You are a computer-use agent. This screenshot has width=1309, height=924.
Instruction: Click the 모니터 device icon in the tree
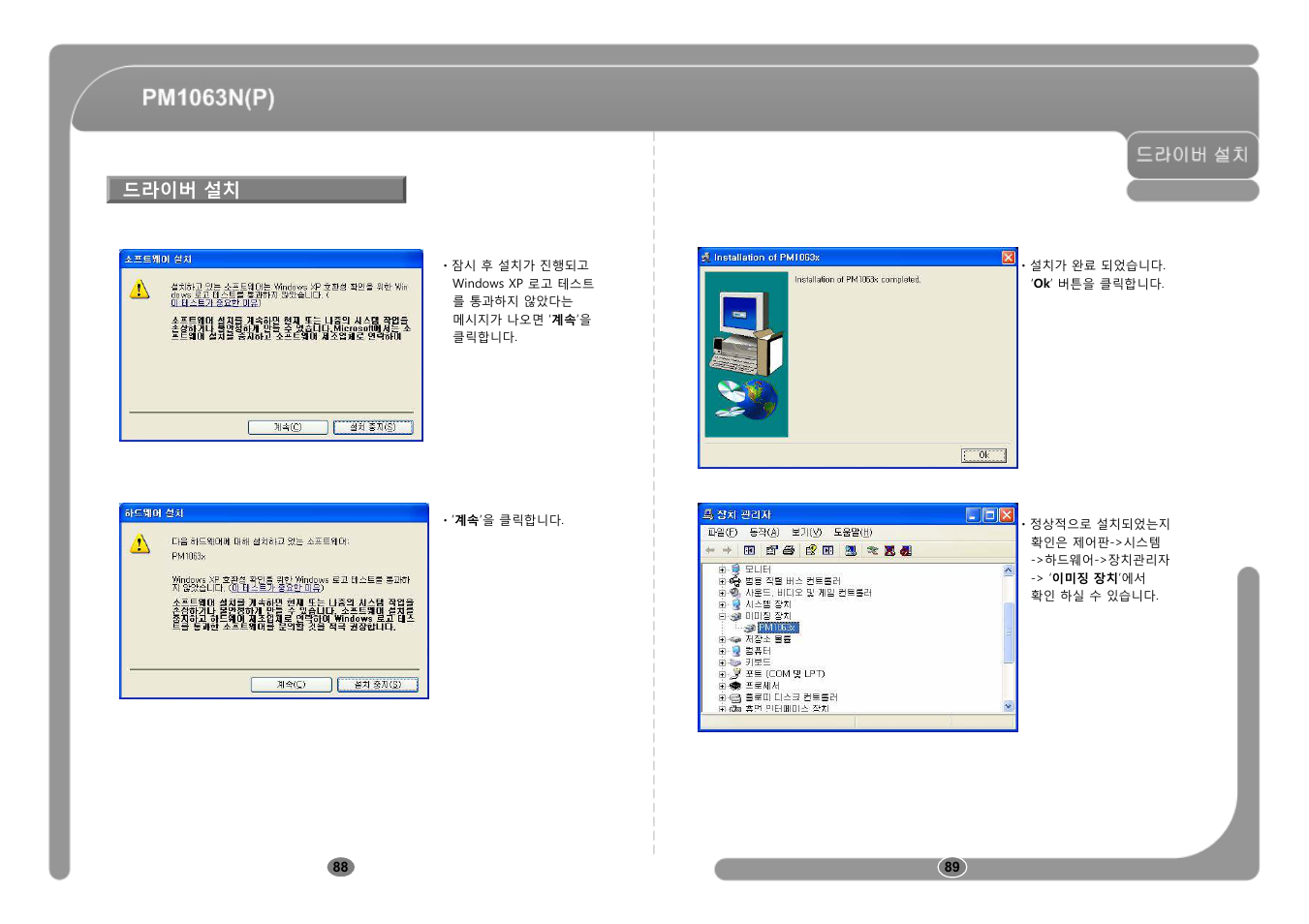[735, 569]
